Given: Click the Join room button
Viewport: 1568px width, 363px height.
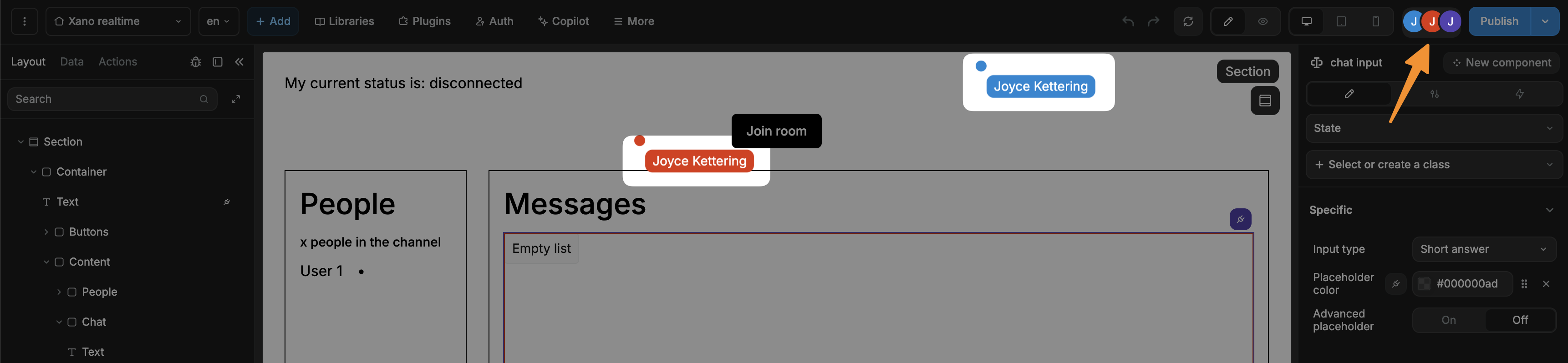Looking at the screenshot, I should (x=777, y=131).
